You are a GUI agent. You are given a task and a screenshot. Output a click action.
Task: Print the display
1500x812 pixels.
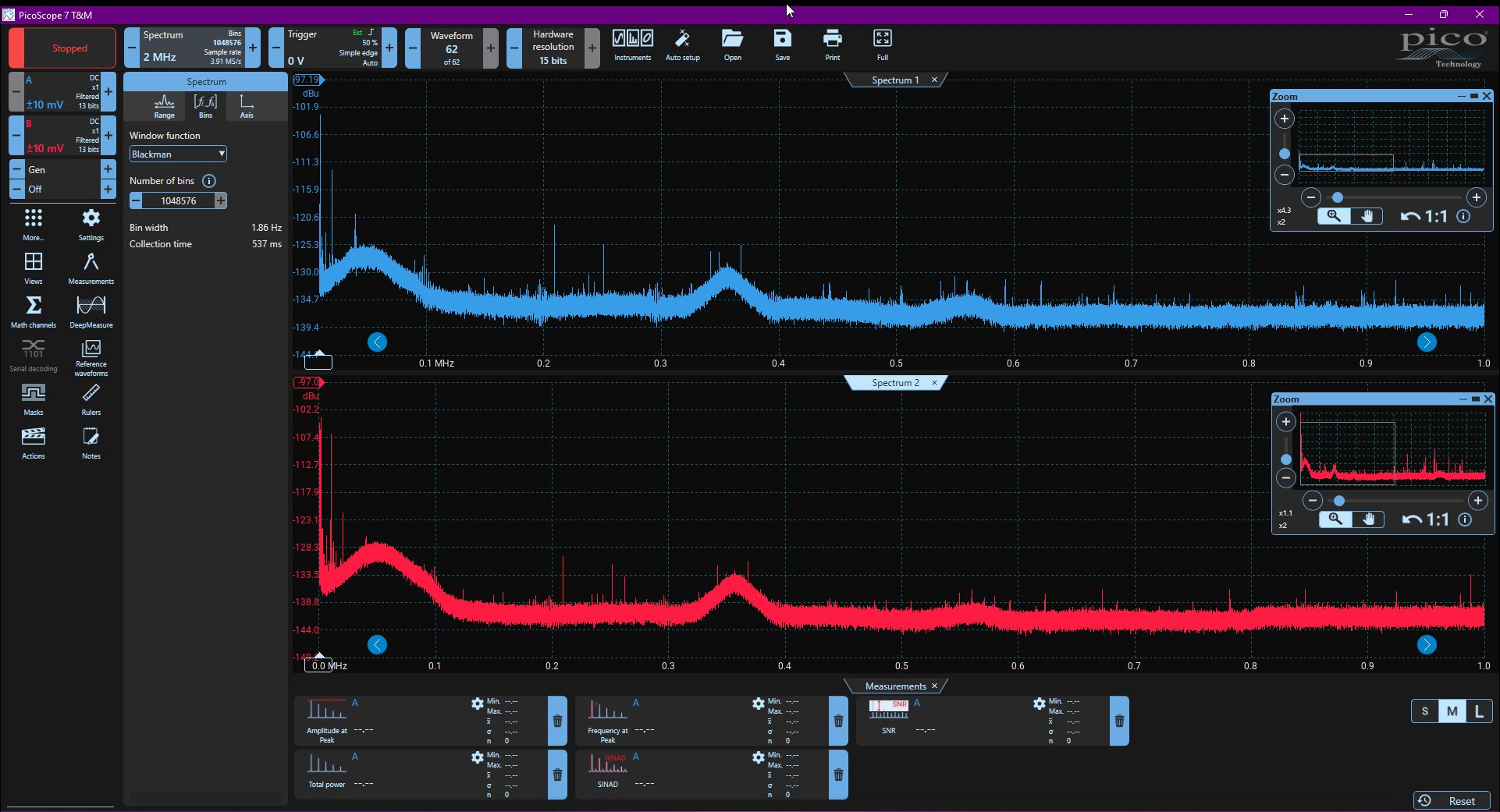point(833,45)
